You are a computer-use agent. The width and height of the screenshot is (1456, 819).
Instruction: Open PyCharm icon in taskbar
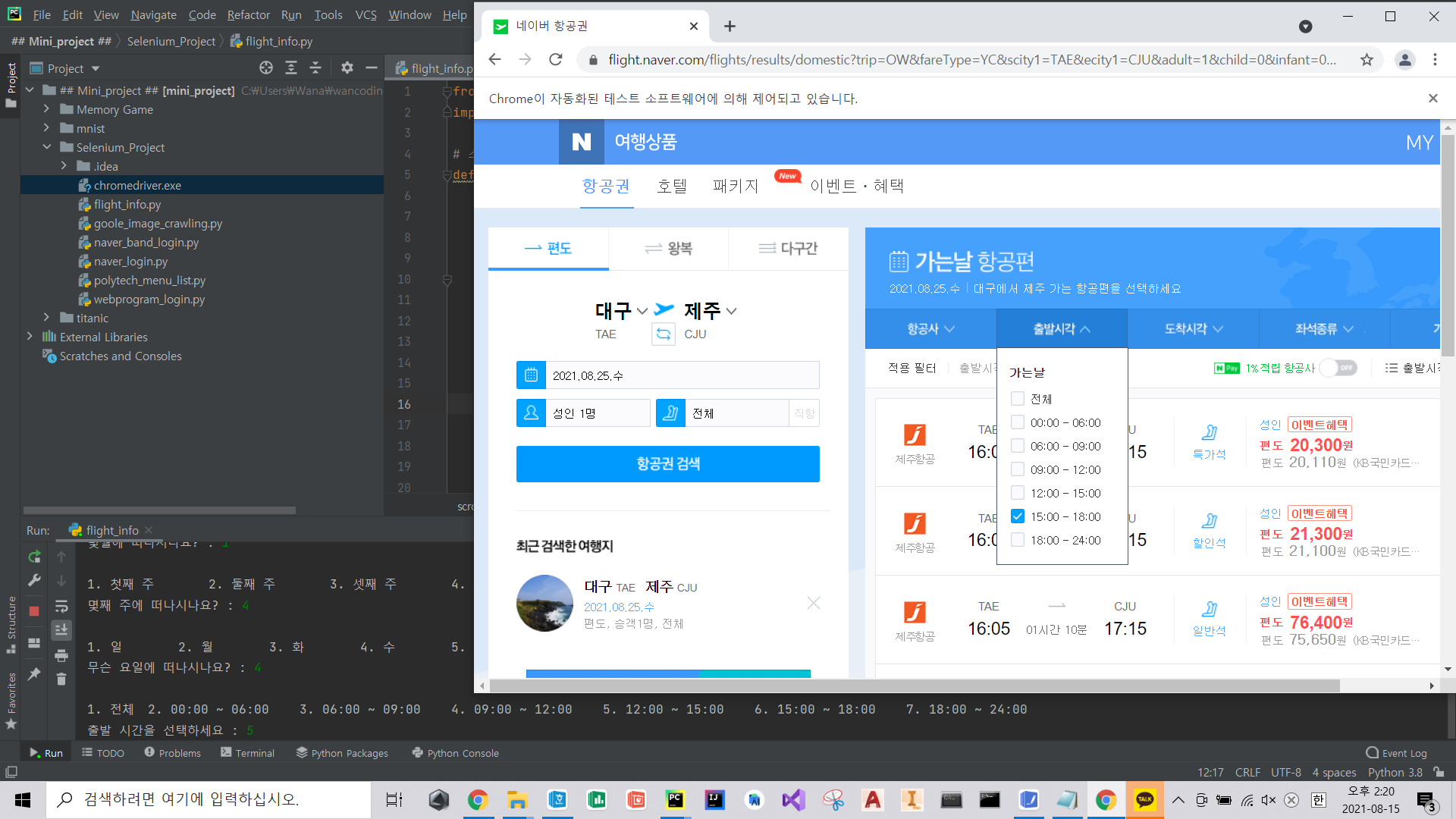[x=675, y=800]
